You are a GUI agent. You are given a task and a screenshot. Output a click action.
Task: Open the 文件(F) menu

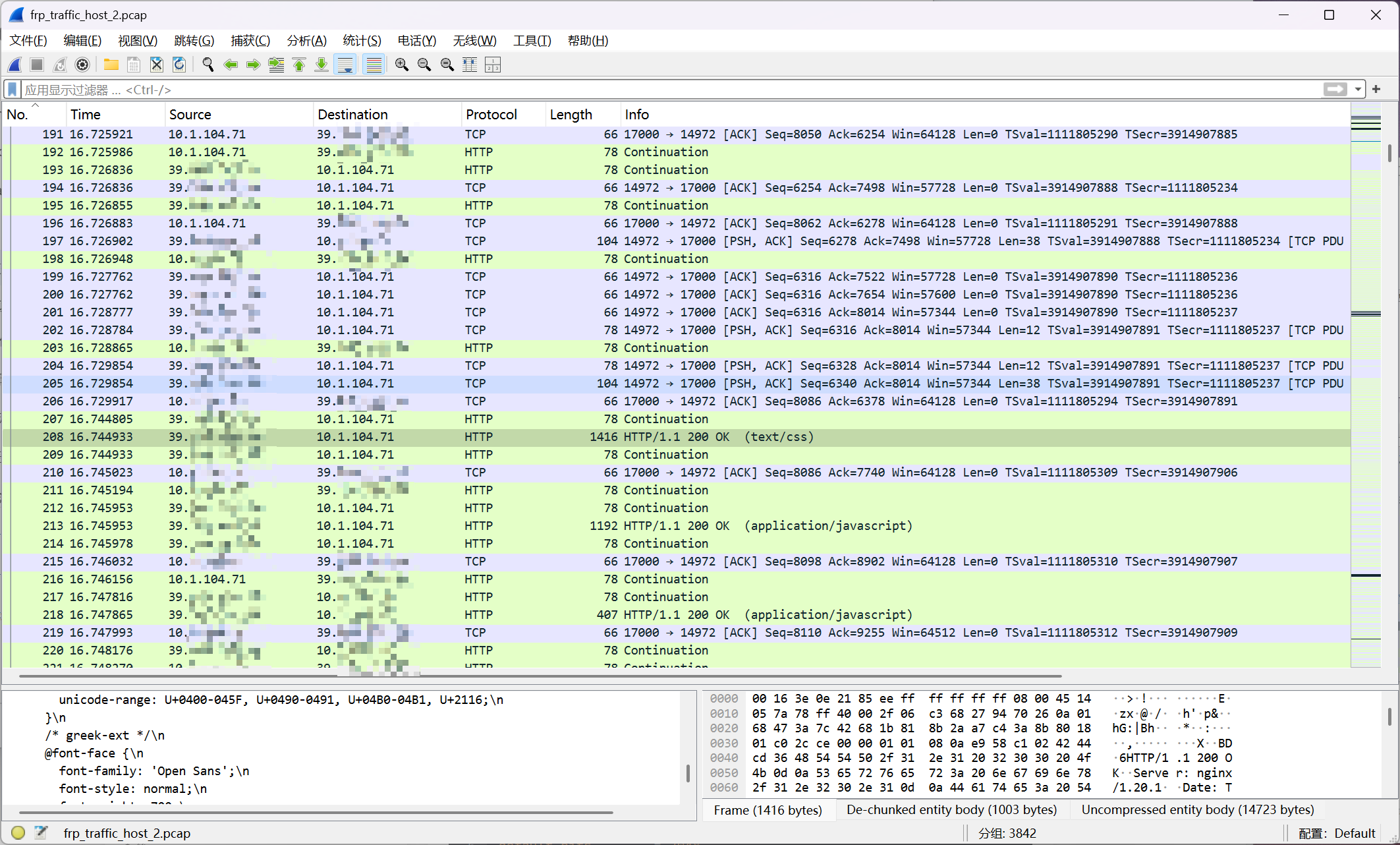pos(28,41)
